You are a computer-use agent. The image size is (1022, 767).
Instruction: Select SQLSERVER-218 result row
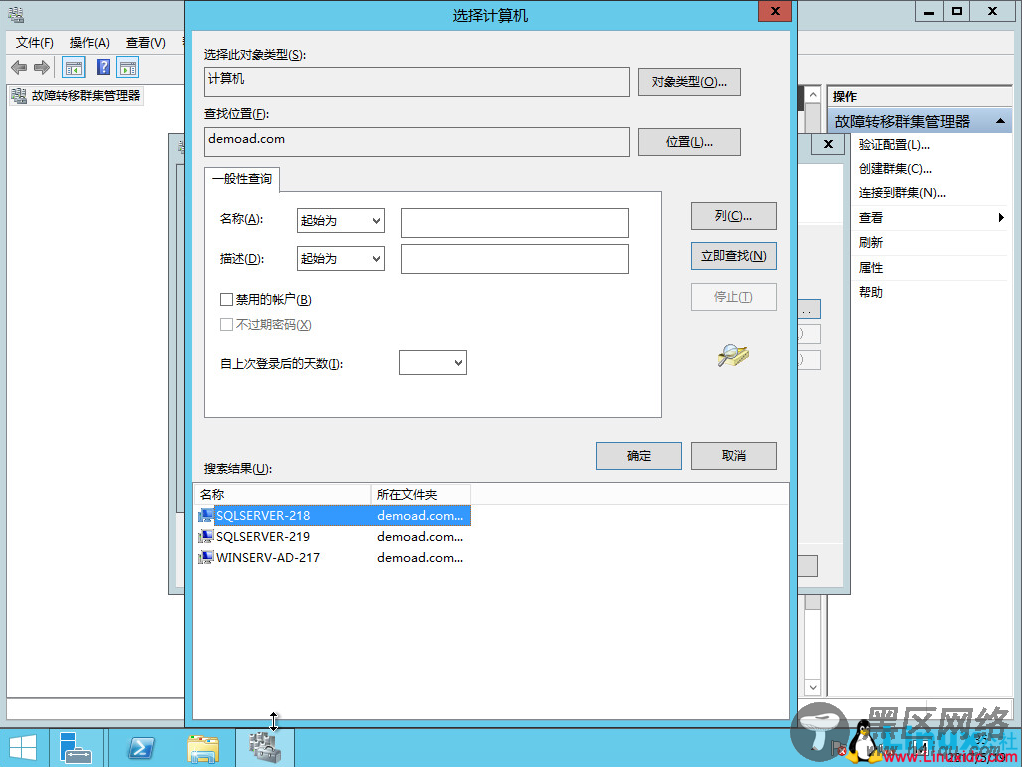pyautogui.click(x=333, y=515)
